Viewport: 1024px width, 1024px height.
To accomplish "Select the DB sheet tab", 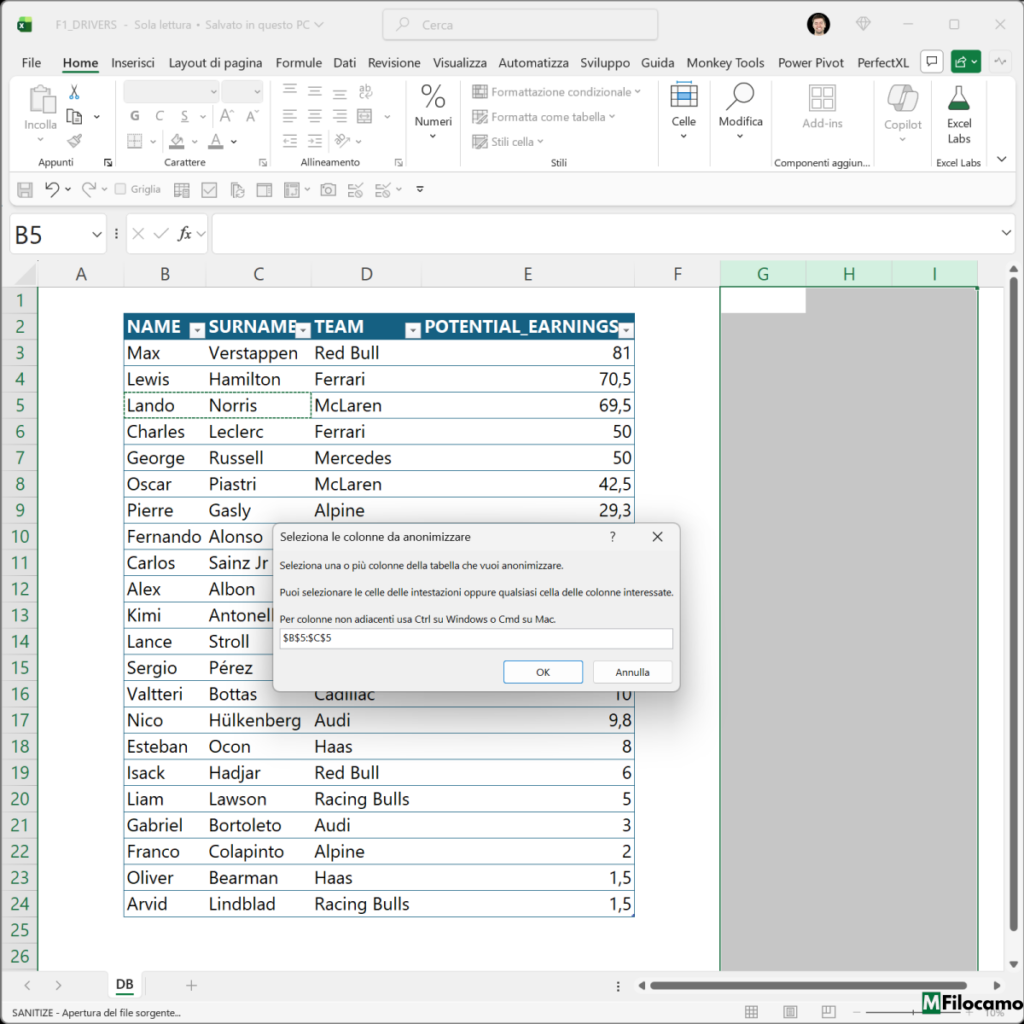I will click(x=124, y=984).
